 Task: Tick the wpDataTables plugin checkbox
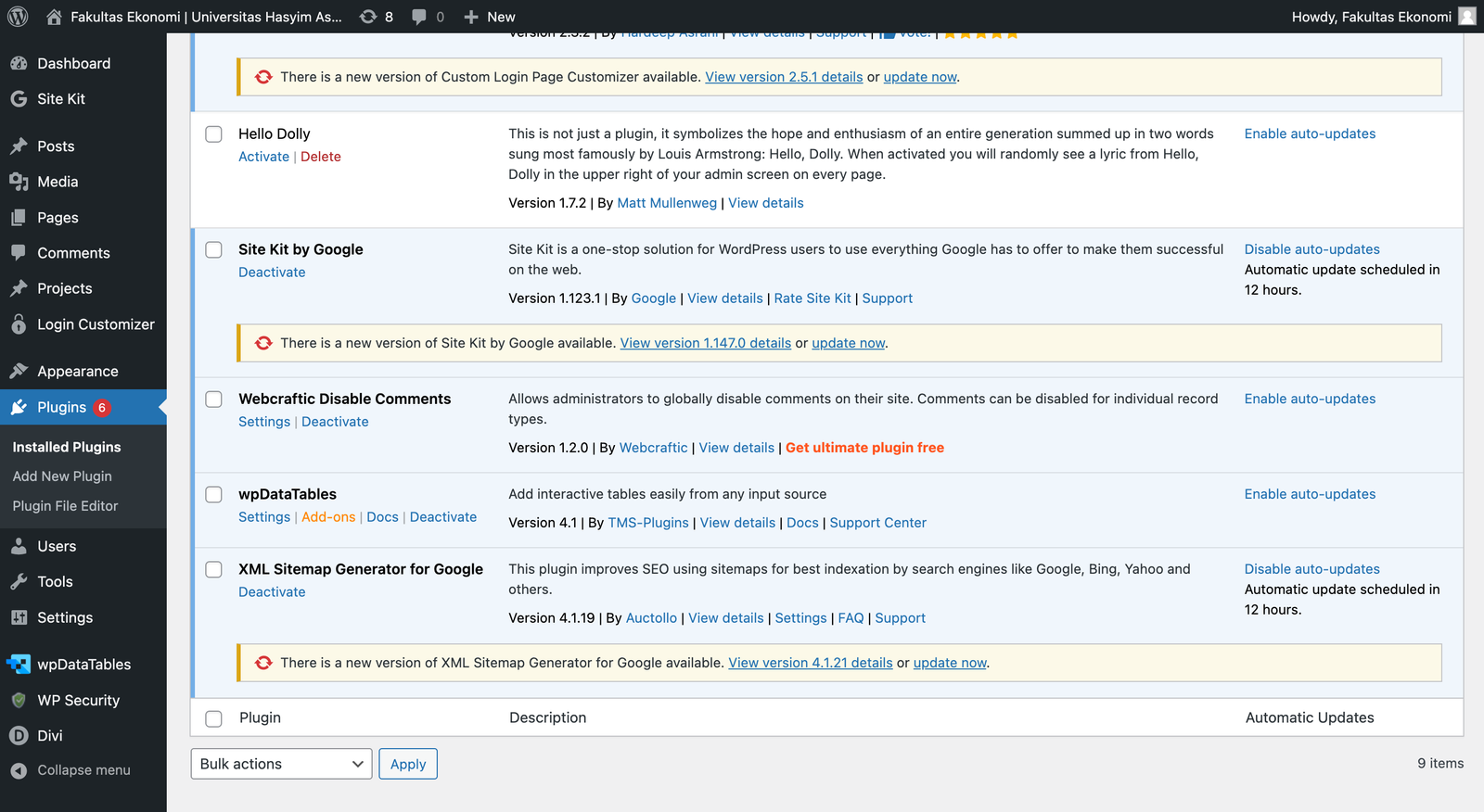tap(214, 495)
